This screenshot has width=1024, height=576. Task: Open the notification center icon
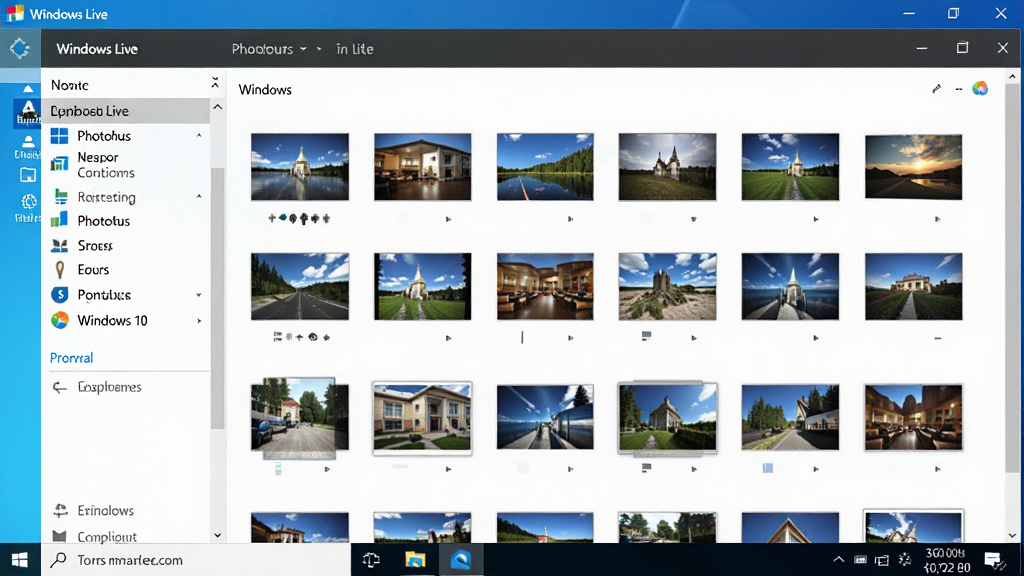click(x=995, y=560)
